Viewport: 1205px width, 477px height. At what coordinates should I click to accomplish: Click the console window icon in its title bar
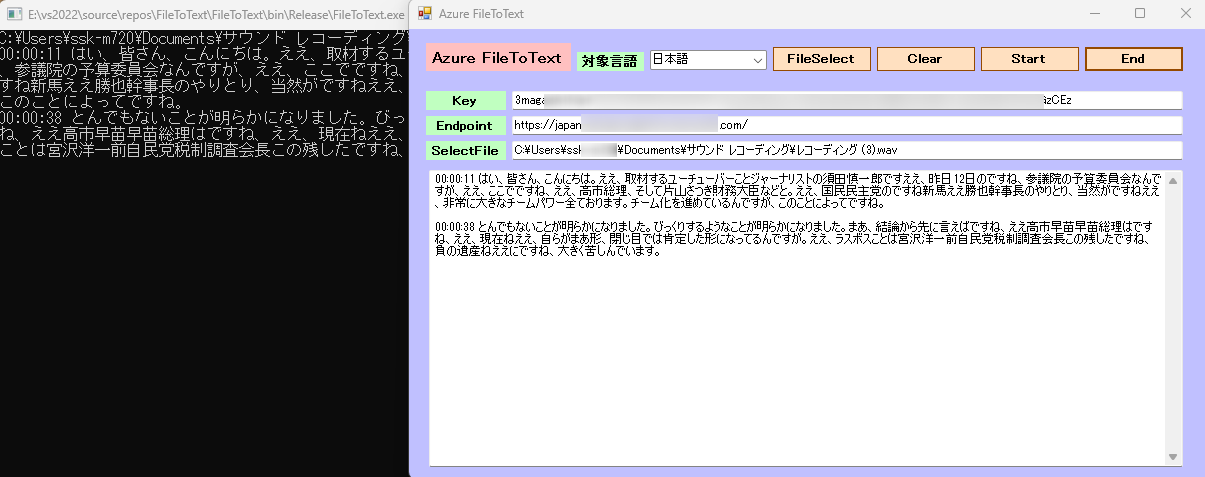click(13, 15)
